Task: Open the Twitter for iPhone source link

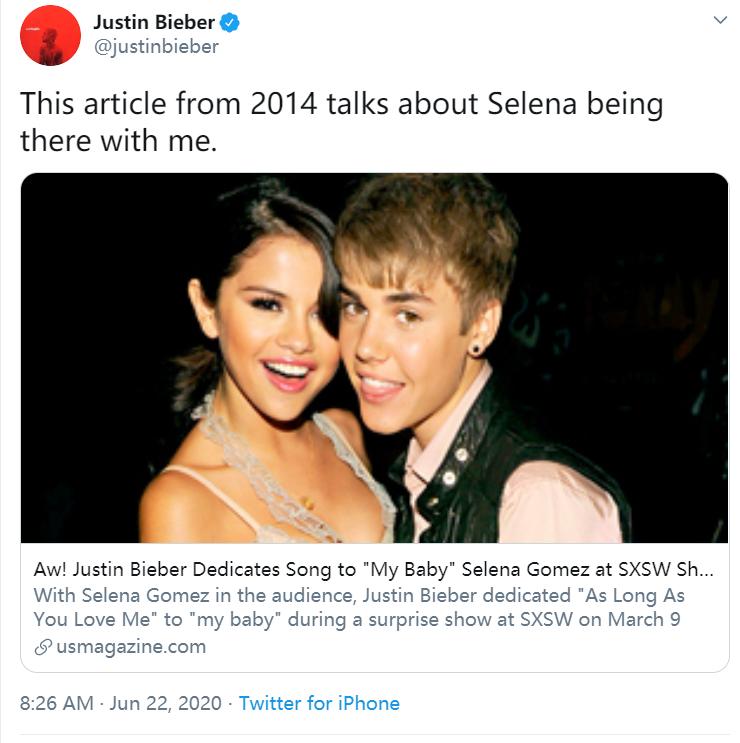Action: (319, 703)
